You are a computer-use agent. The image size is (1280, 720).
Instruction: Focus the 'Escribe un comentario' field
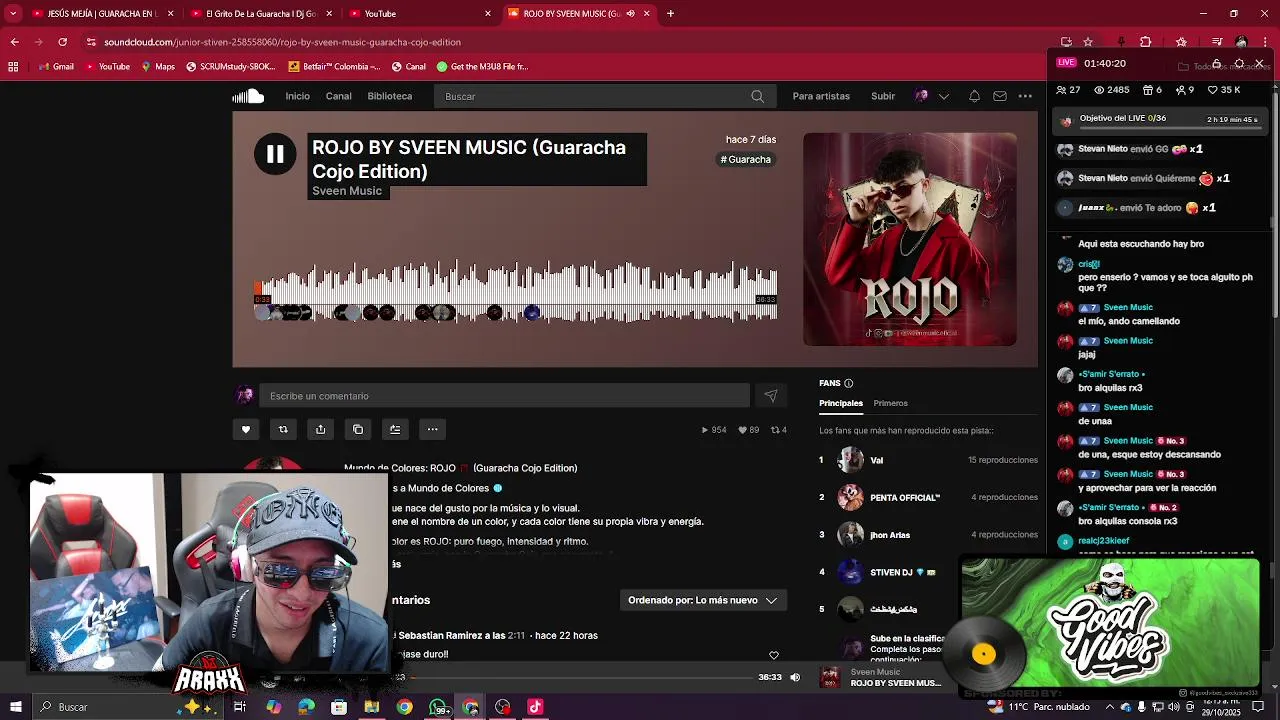coord(504,396)
